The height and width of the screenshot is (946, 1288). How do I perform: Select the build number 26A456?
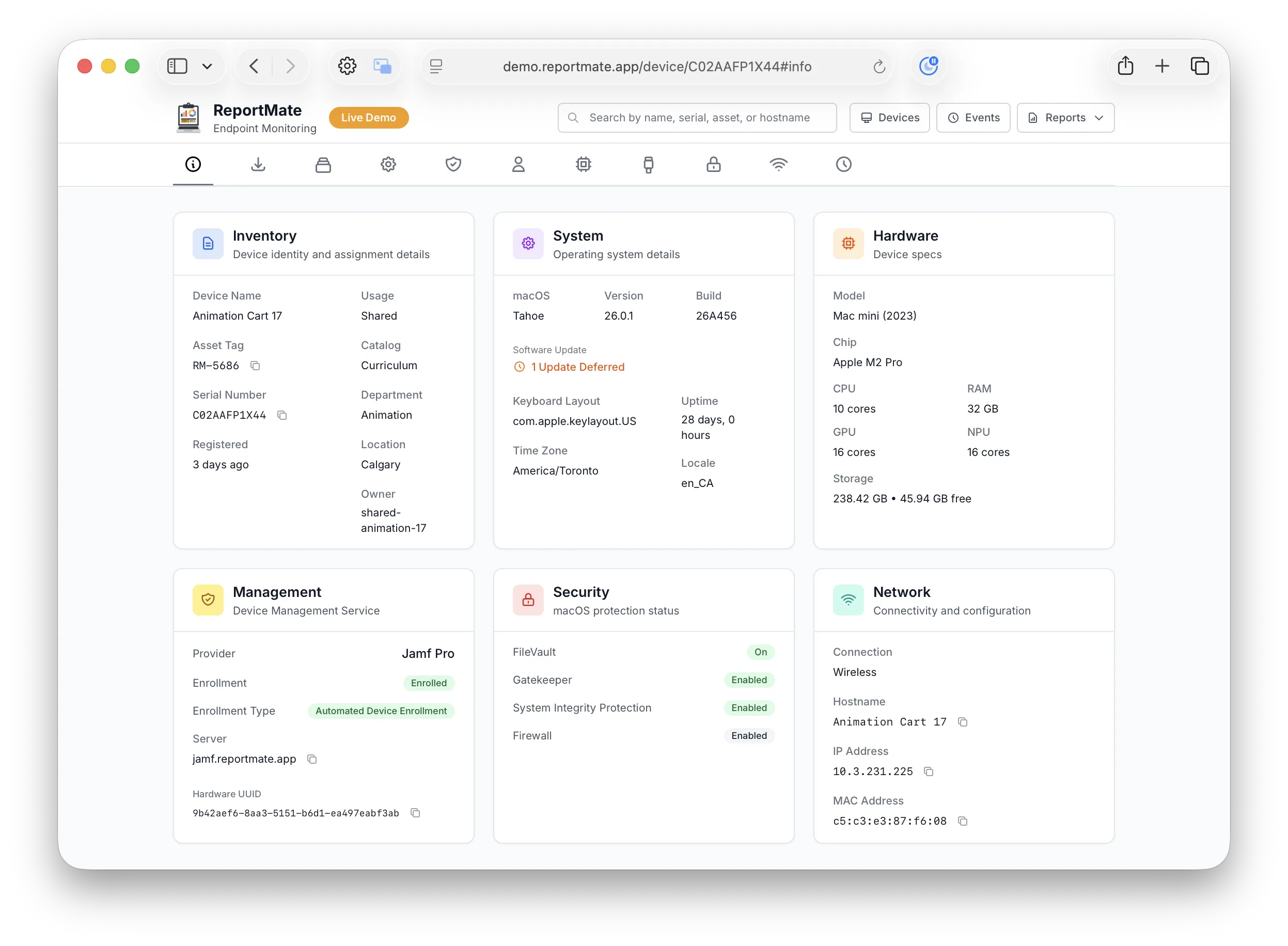pos(716,316)
